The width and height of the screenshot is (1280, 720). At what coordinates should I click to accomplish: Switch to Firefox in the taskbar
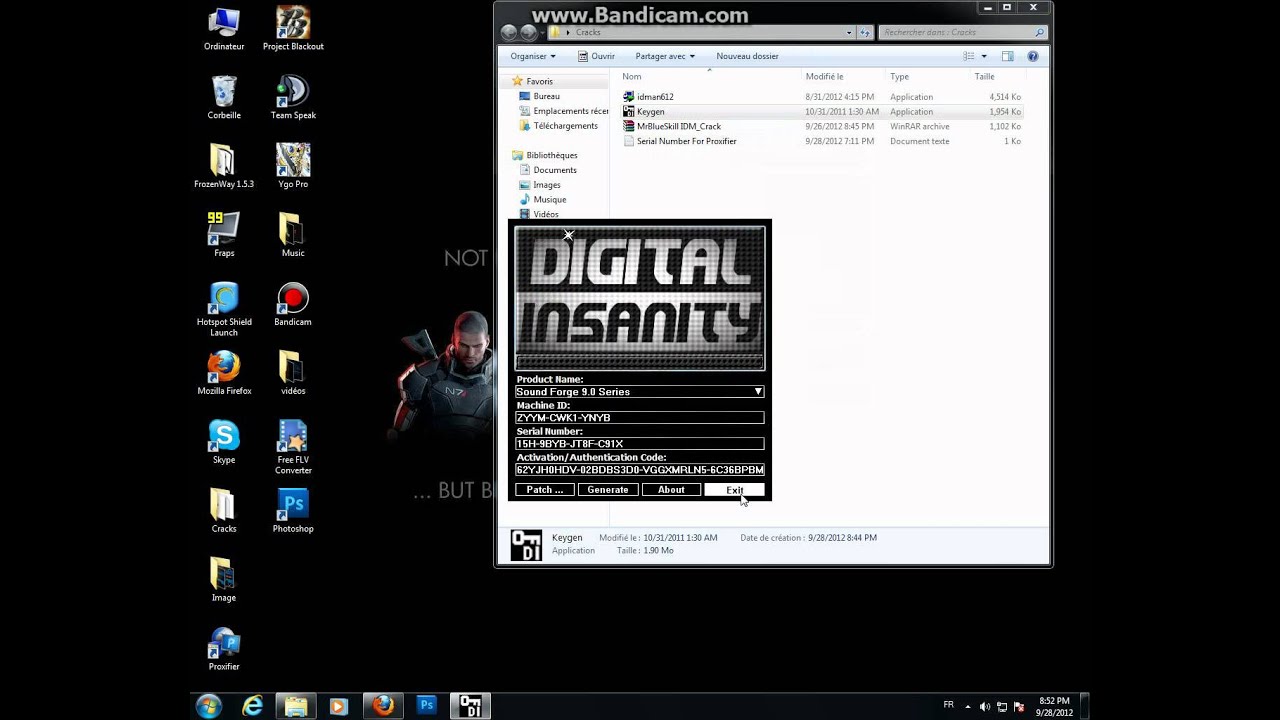click(383, 706)
